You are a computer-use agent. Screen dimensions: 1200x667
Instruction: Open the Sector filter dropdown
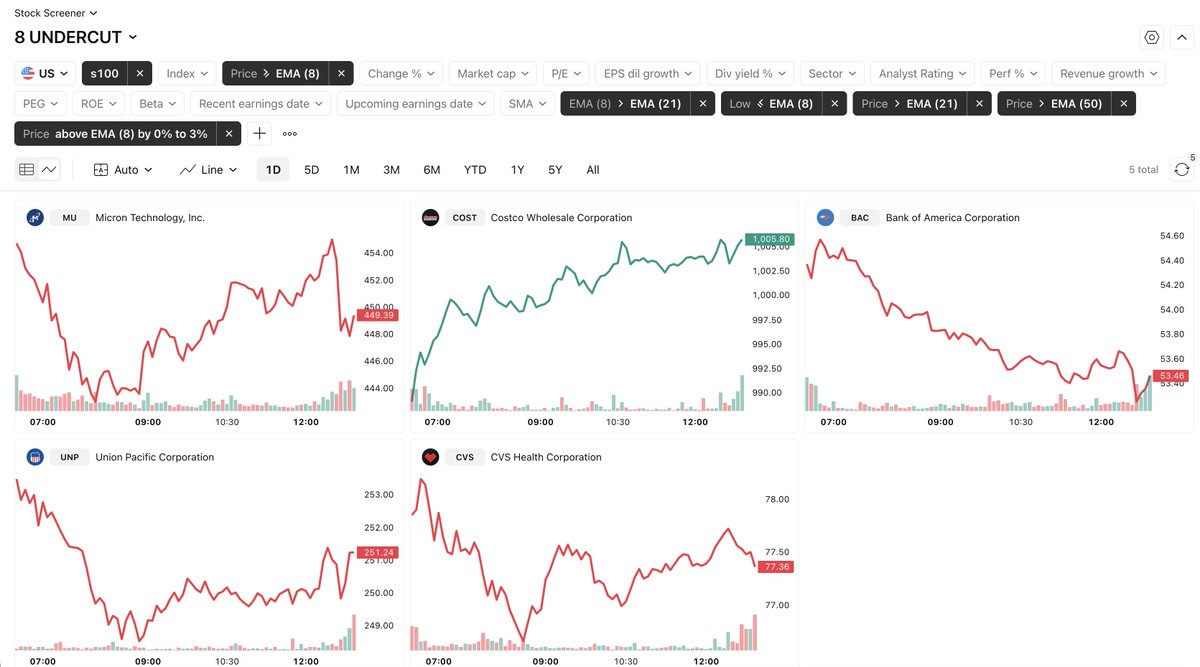point(831,73)
